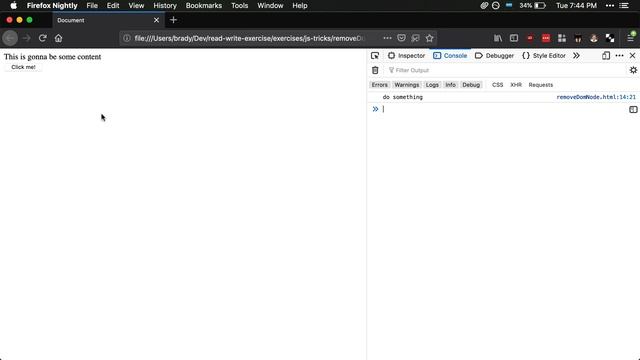Toggle the Logs filter

click(x=432, y=85)
